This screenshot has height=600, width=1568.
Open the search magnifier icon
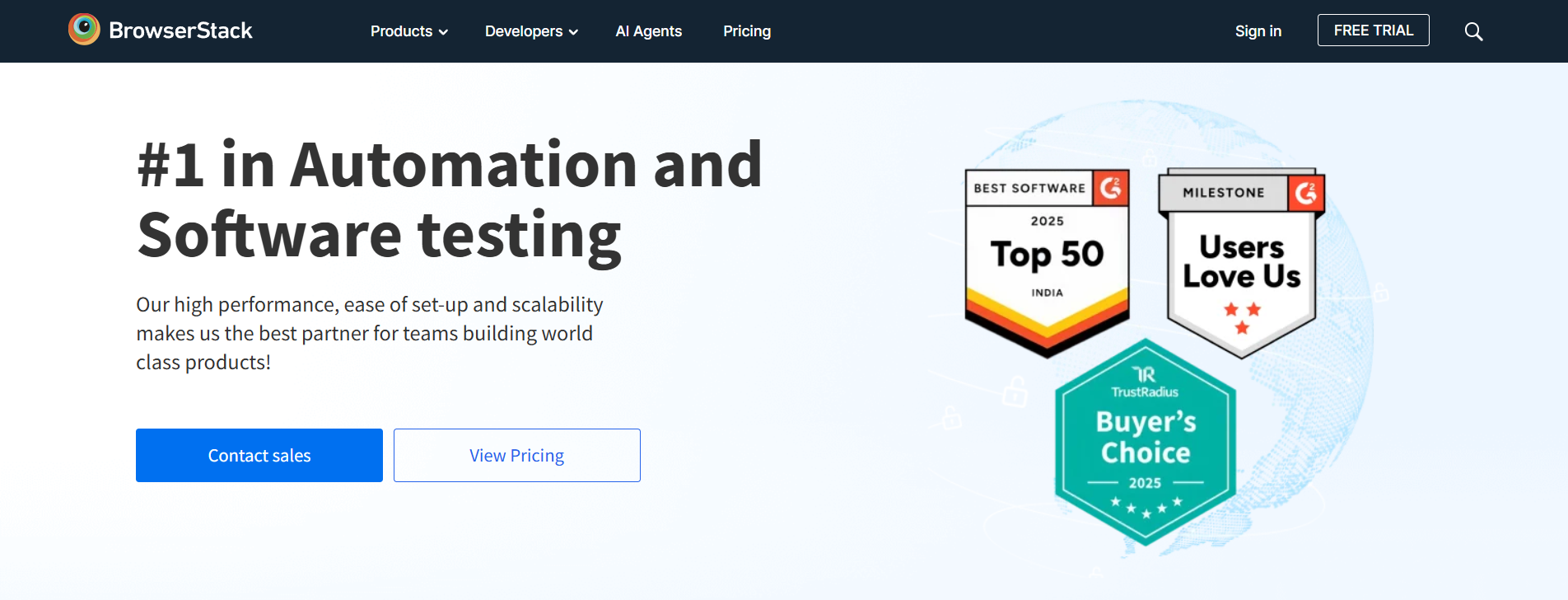tap(1473, 31)
